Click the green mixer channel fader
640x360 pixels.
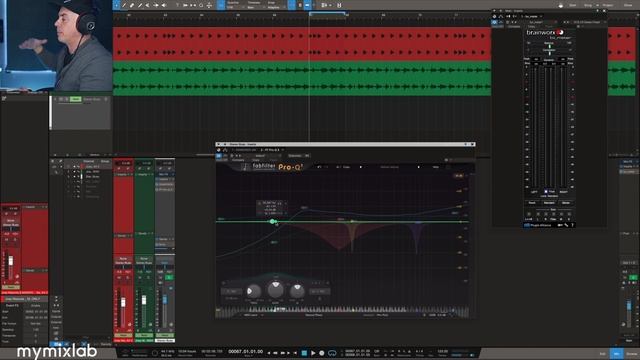(144, 300)
